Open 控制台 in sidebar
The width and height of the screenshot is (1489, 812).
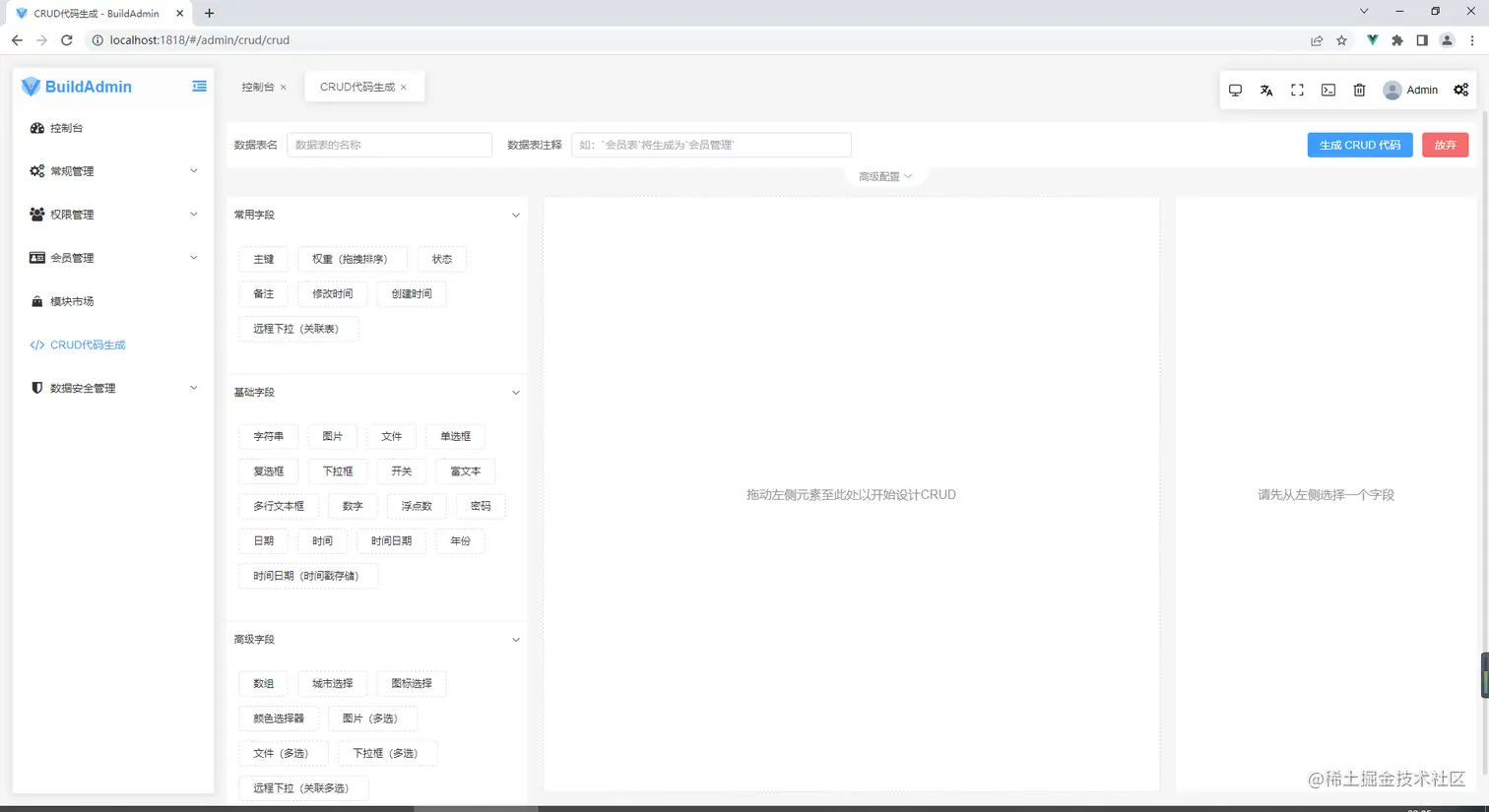(x=113, y=128)
